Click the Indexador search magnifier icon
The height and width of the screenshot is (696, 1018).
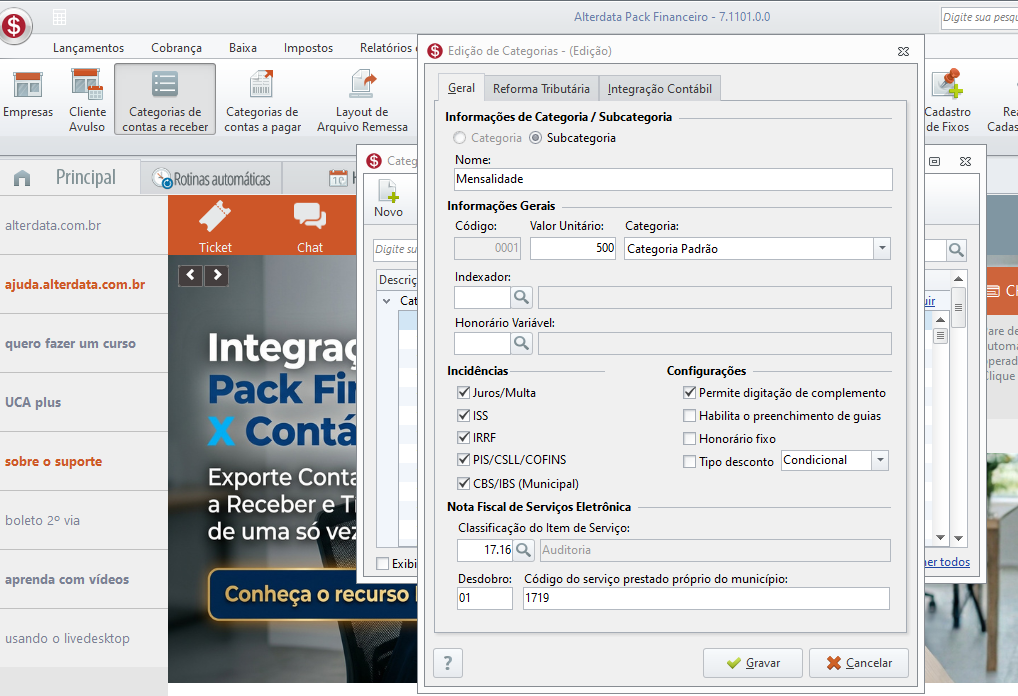pyautogui.click(x=521, y=297)
